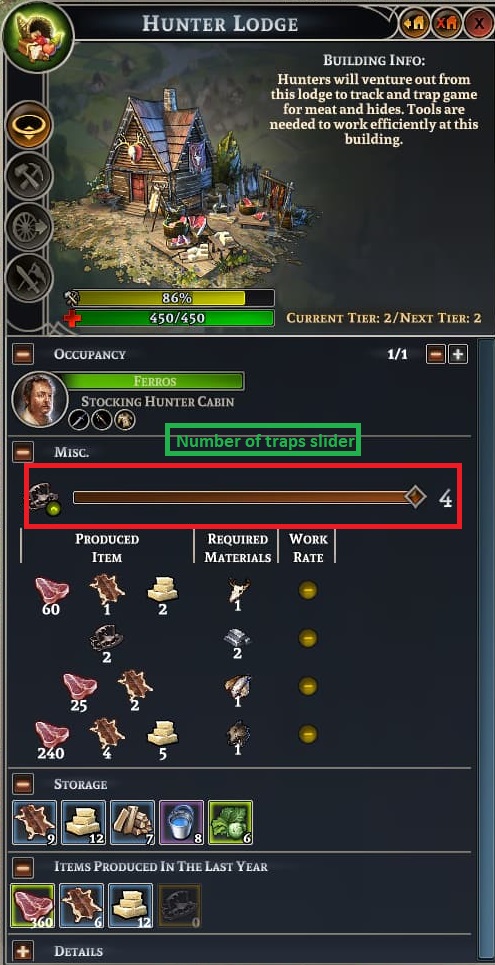This screenshot has height=965, width=495.
Task: Click the number of traps slider handle
Action: (415, 497)
